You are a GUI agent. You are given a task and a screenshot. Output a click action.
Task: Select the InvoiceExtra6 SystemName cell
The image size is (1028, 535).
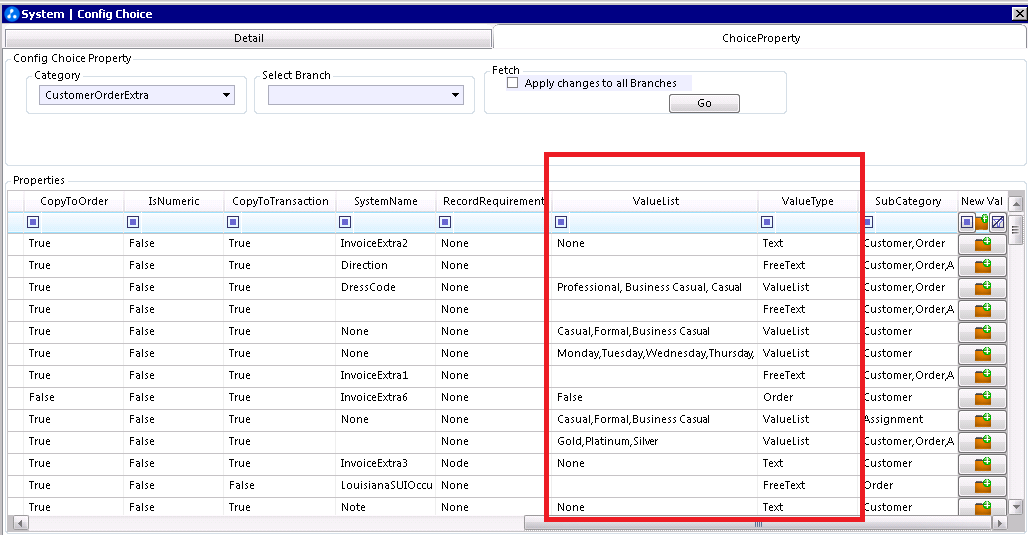tap(386, 397)
